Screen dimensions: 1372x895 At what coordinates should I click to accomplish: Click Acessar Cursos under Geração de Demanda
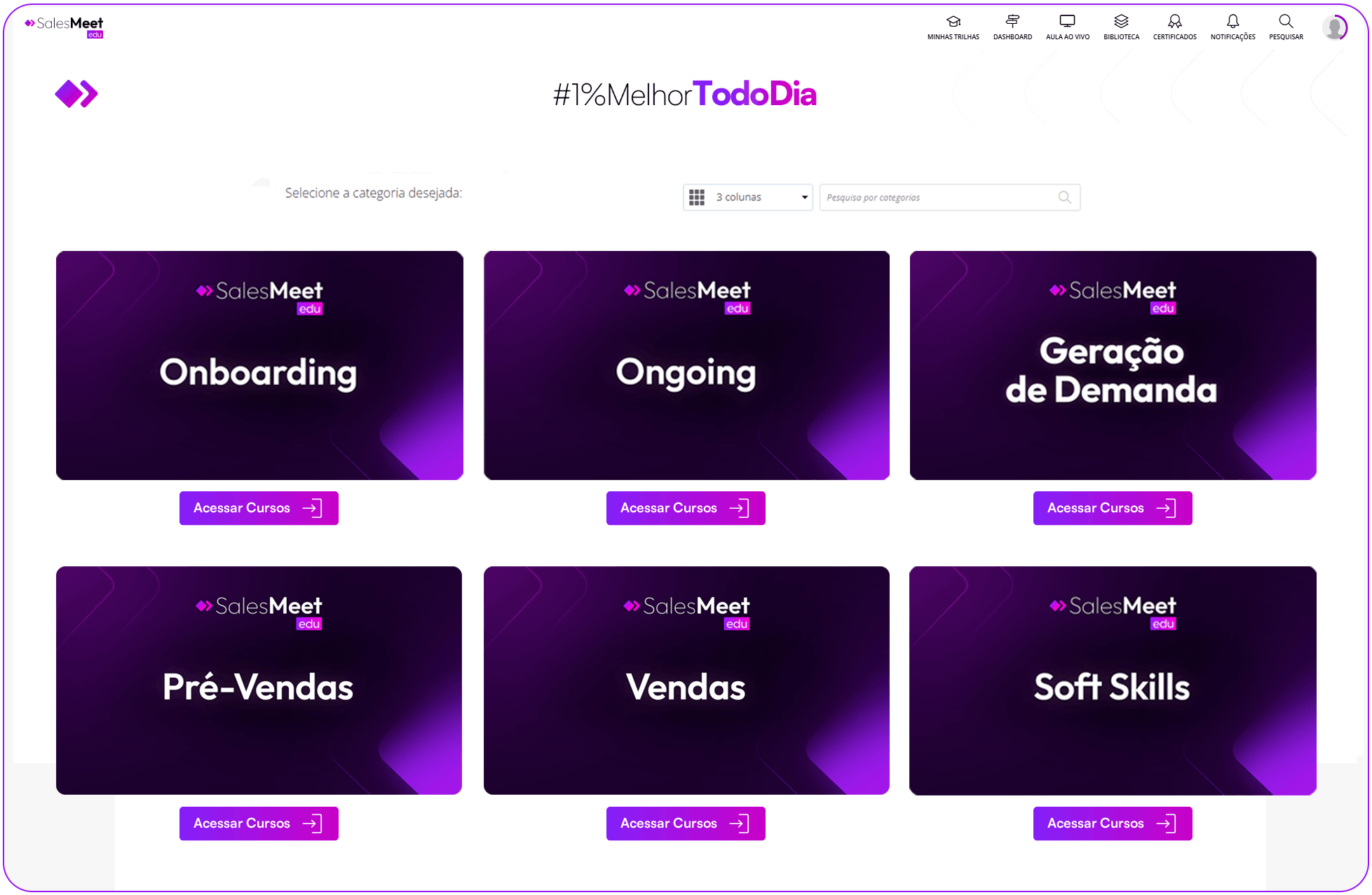1113,508
